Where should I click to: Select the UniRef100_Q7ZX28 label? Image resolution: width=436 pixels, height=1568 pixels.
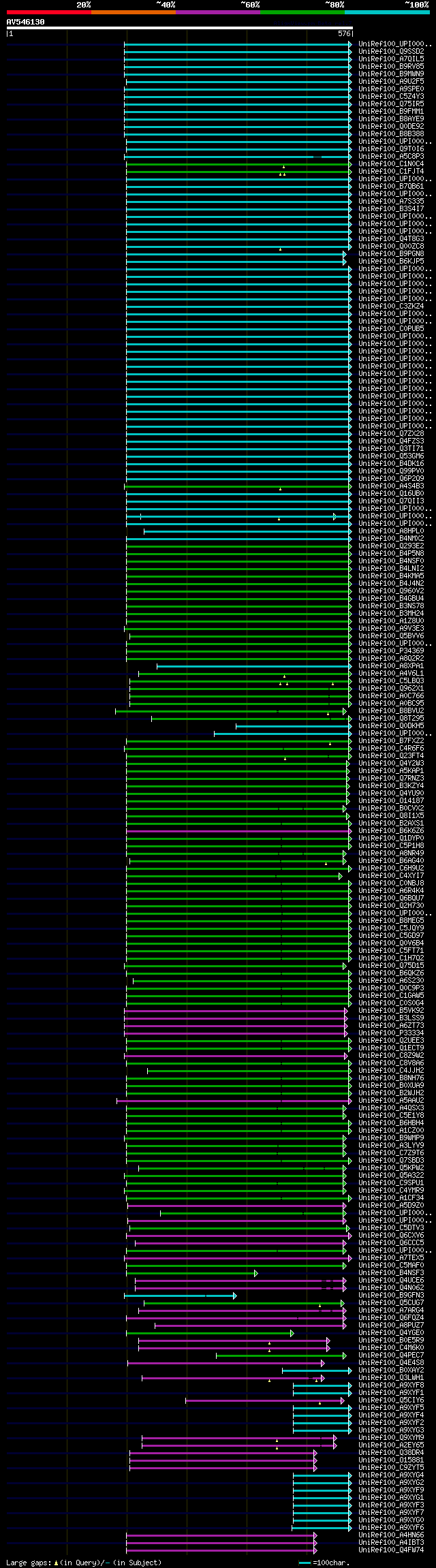coord(391,433)
